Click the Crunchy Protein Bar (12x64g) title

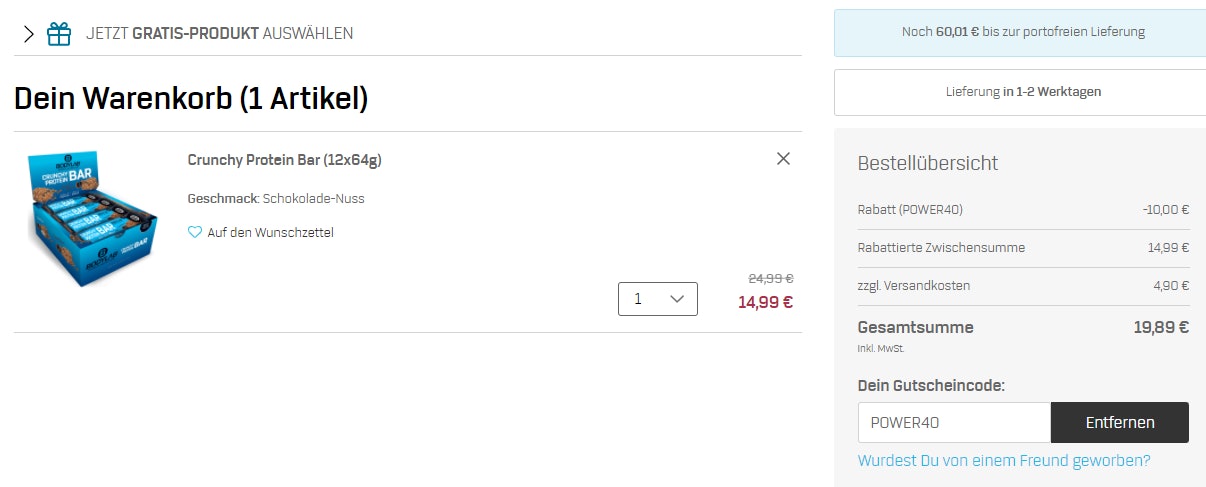284,160
